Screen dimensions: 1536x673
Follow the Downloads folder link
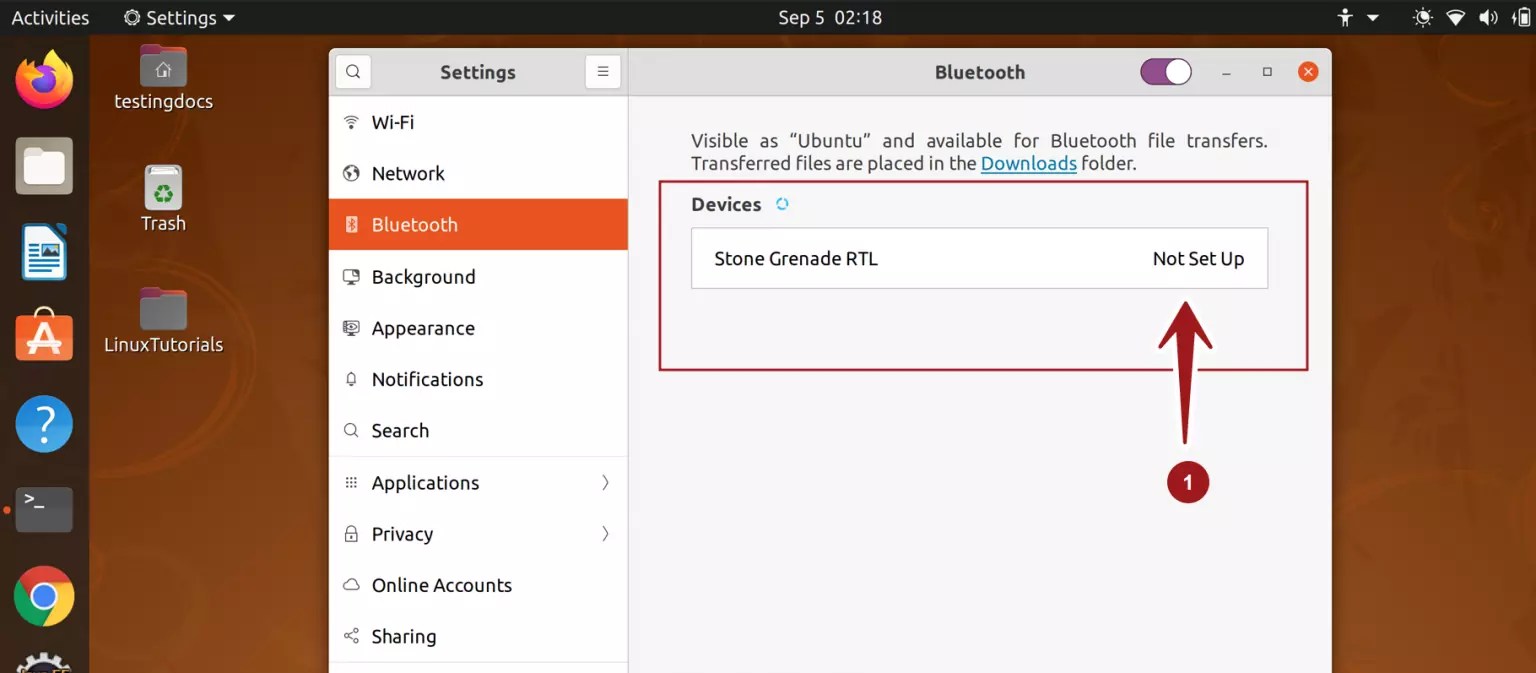tap(1028, 163)
